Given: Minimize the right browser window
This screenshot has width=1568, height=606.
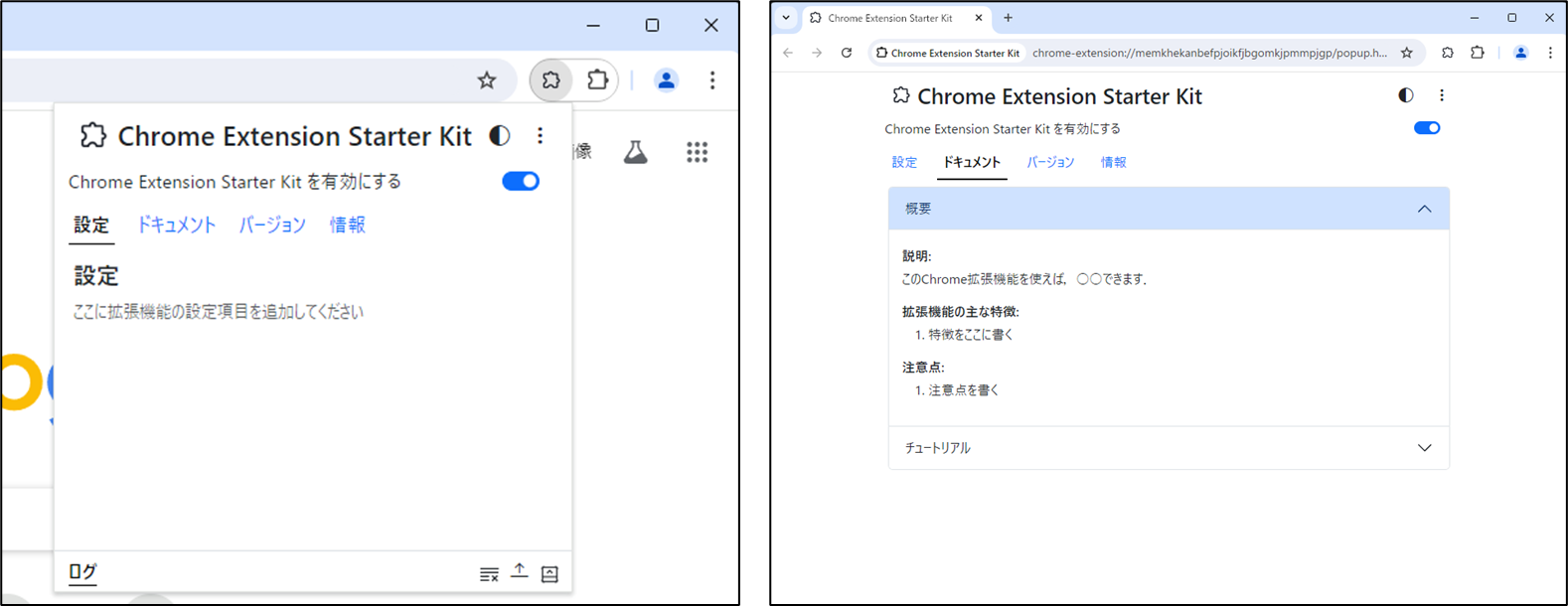Looking at the screenshot, I should 1475,18.
